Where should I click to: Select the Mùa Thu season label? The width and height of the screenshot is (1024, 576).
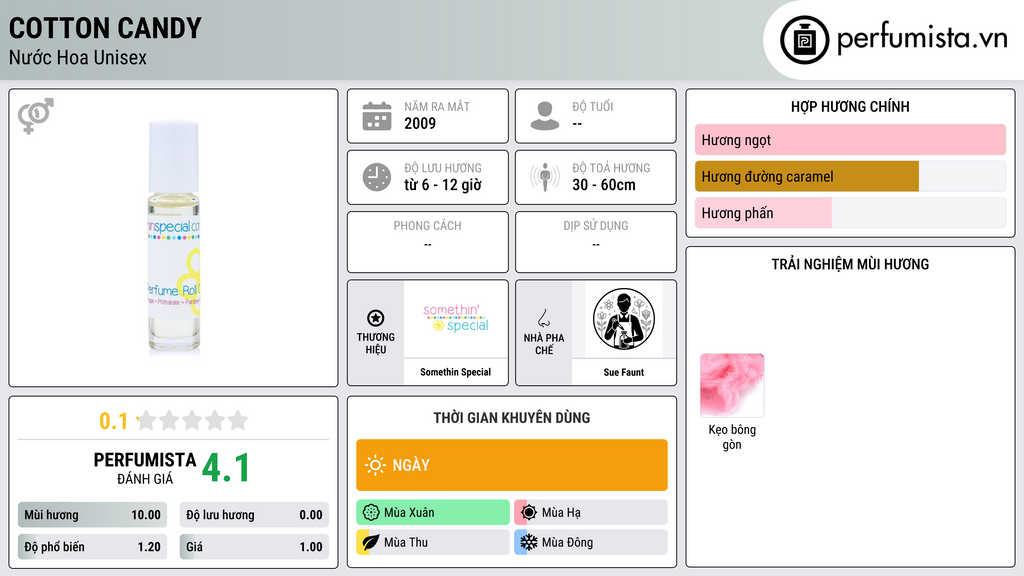pyautogui.click(x=406, y=542)
